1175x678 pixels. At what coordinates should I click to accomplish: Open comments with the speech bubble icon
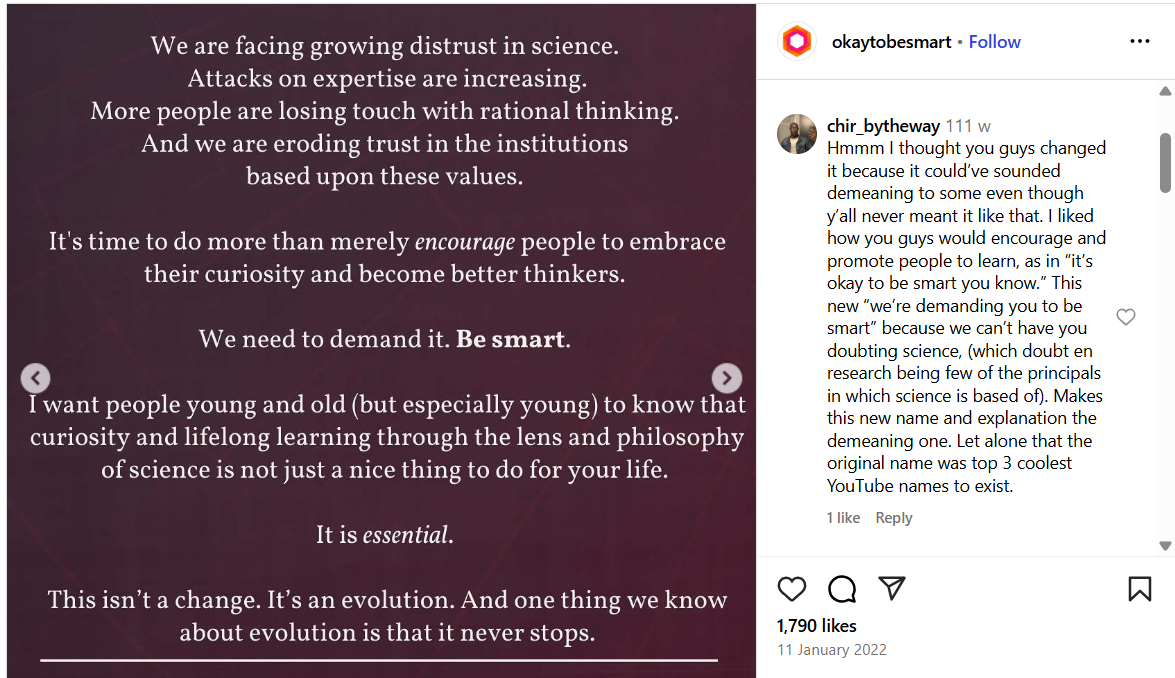pyautogui.click(x=841, y=590)
